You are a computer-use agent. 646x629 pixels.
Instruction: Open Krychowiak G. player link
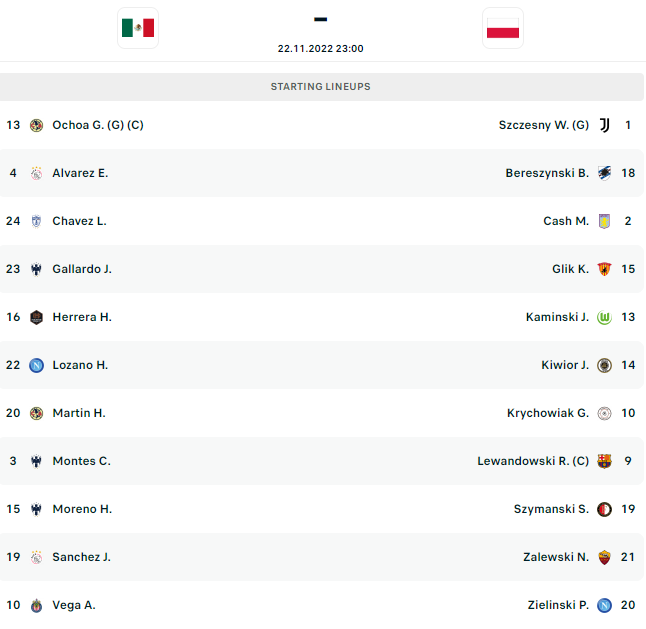[x=548, y=413]
